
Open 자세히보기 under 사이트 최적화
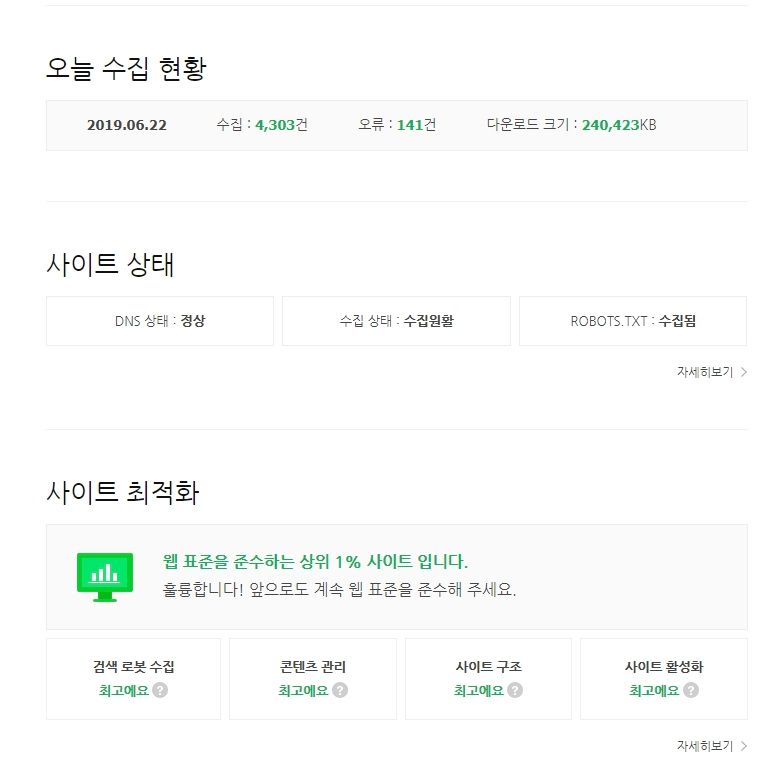coord(705,746)
